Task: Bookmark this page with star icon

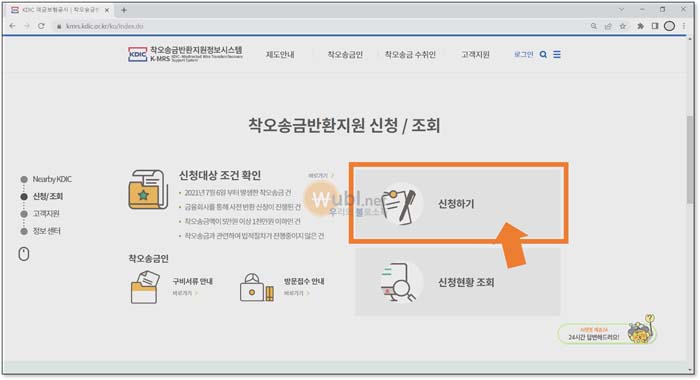Action: click(623, 26)
